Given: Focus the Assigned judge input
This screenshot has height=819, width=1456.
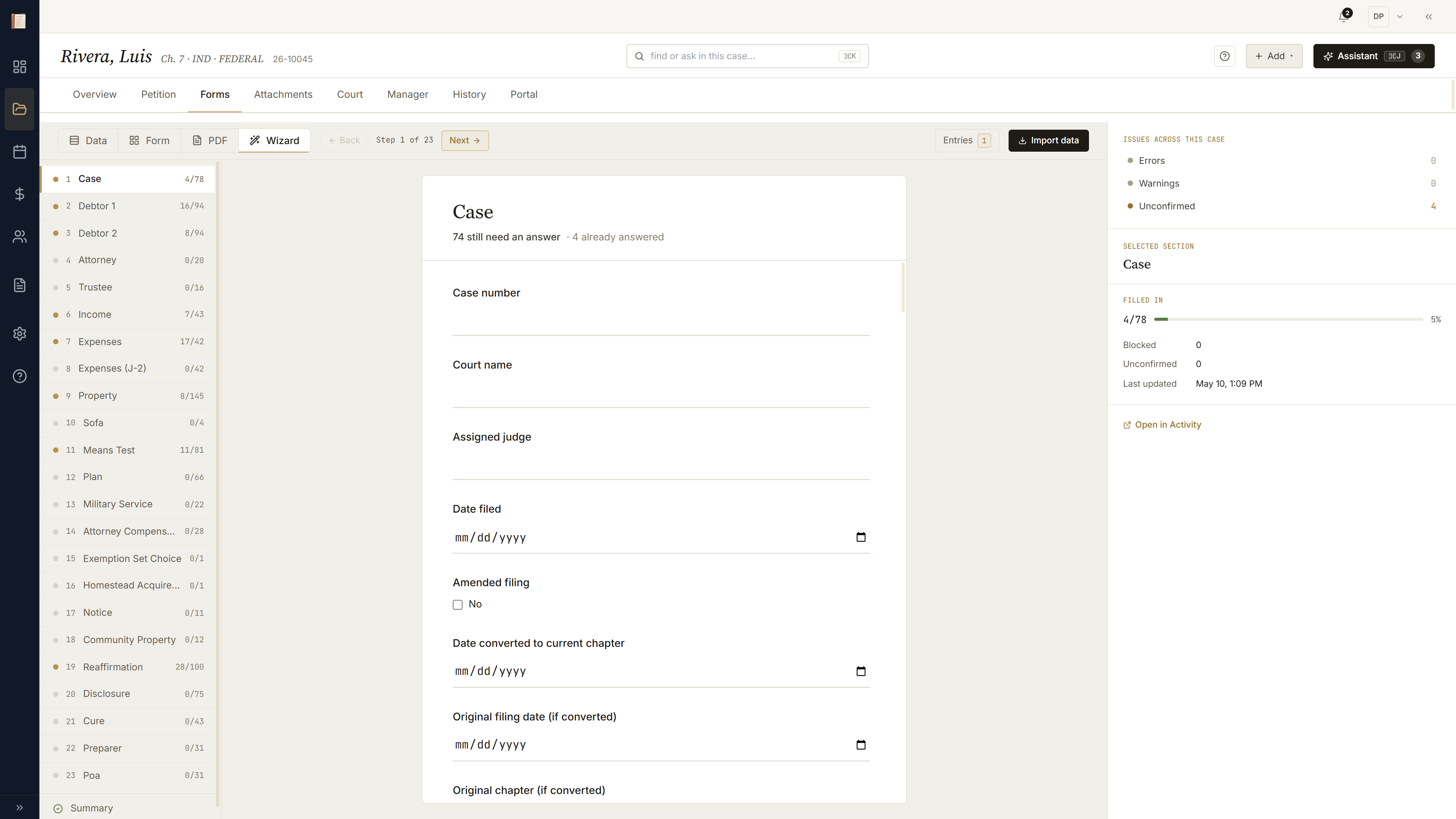Looking at the screenshot, I should 661,465.
